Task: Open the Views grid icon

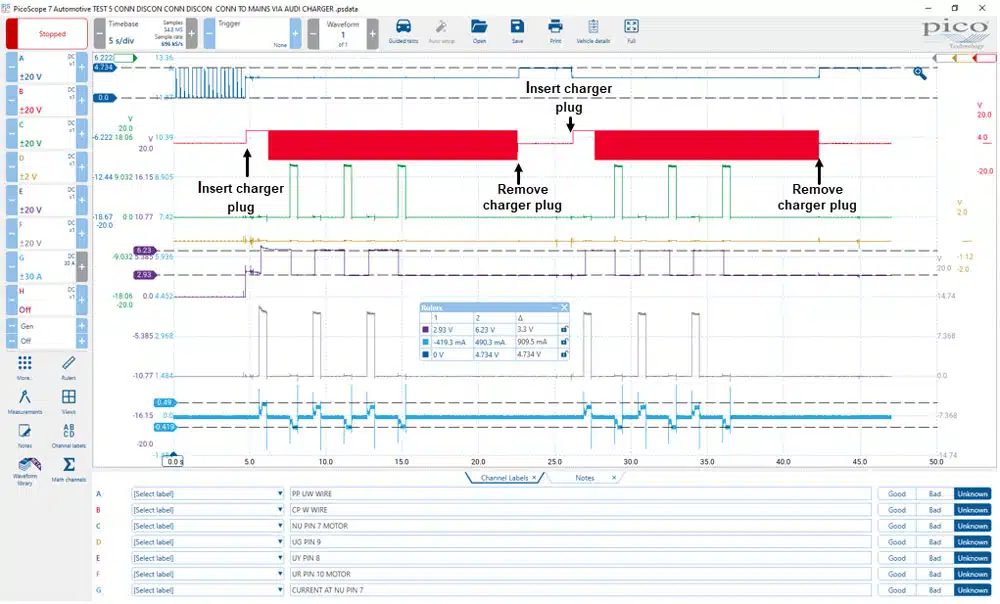Action: pos(68,397)
